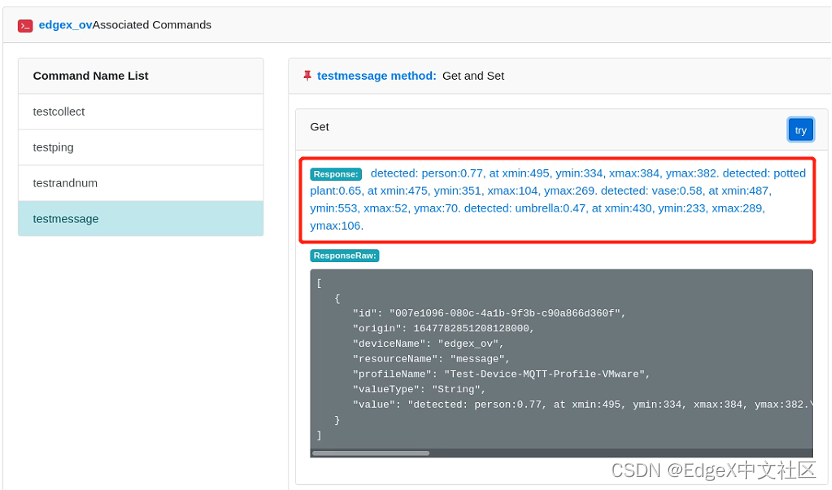Click the red terminal icon beside edgex_ov
Screen dimensions: 832x490
point(25,25)
